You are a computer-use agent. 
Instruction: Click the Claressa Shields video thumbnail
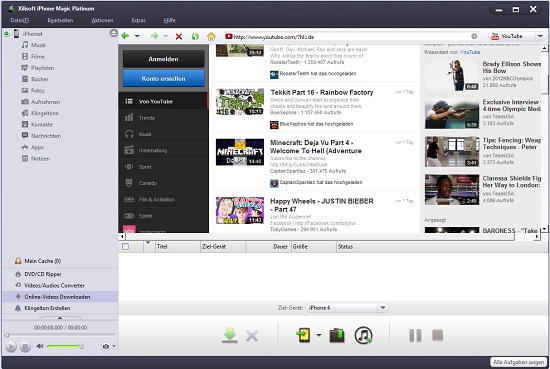(452, 190)
